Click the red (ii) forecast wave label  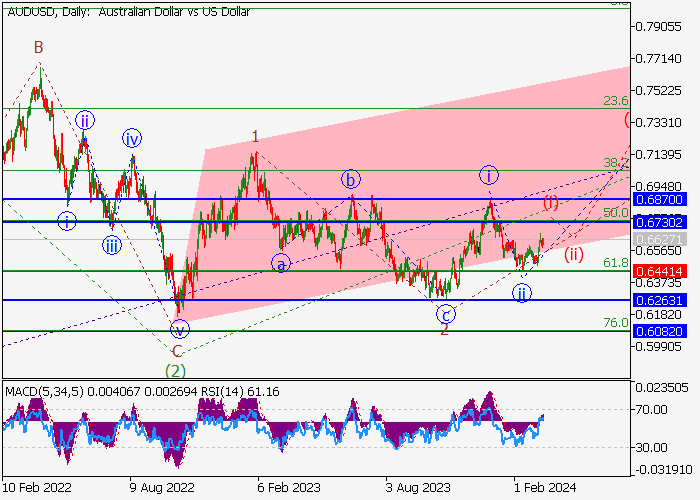(x=573, y=254)
